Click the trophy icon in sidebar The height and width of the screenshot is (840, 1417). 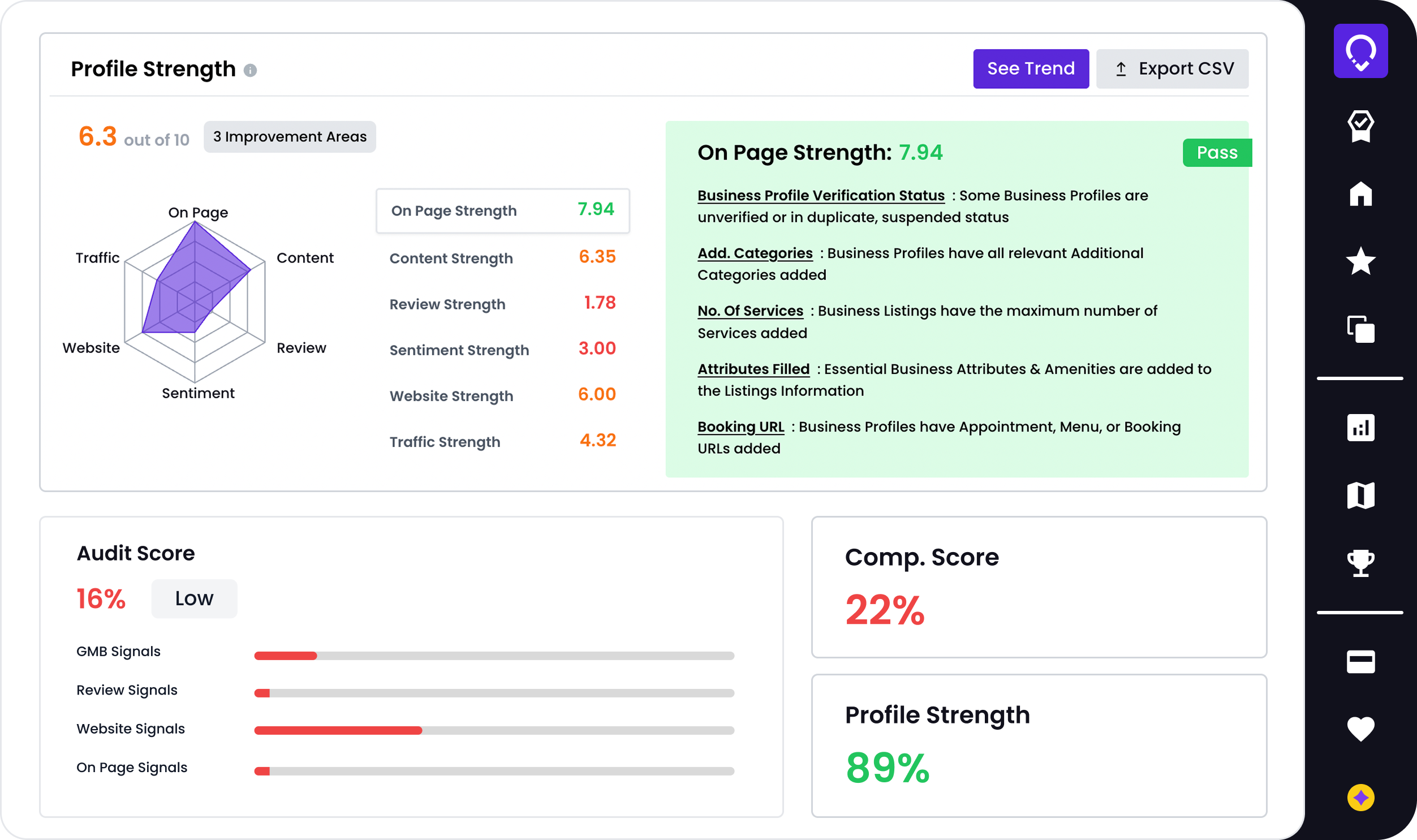[1360, 563]
